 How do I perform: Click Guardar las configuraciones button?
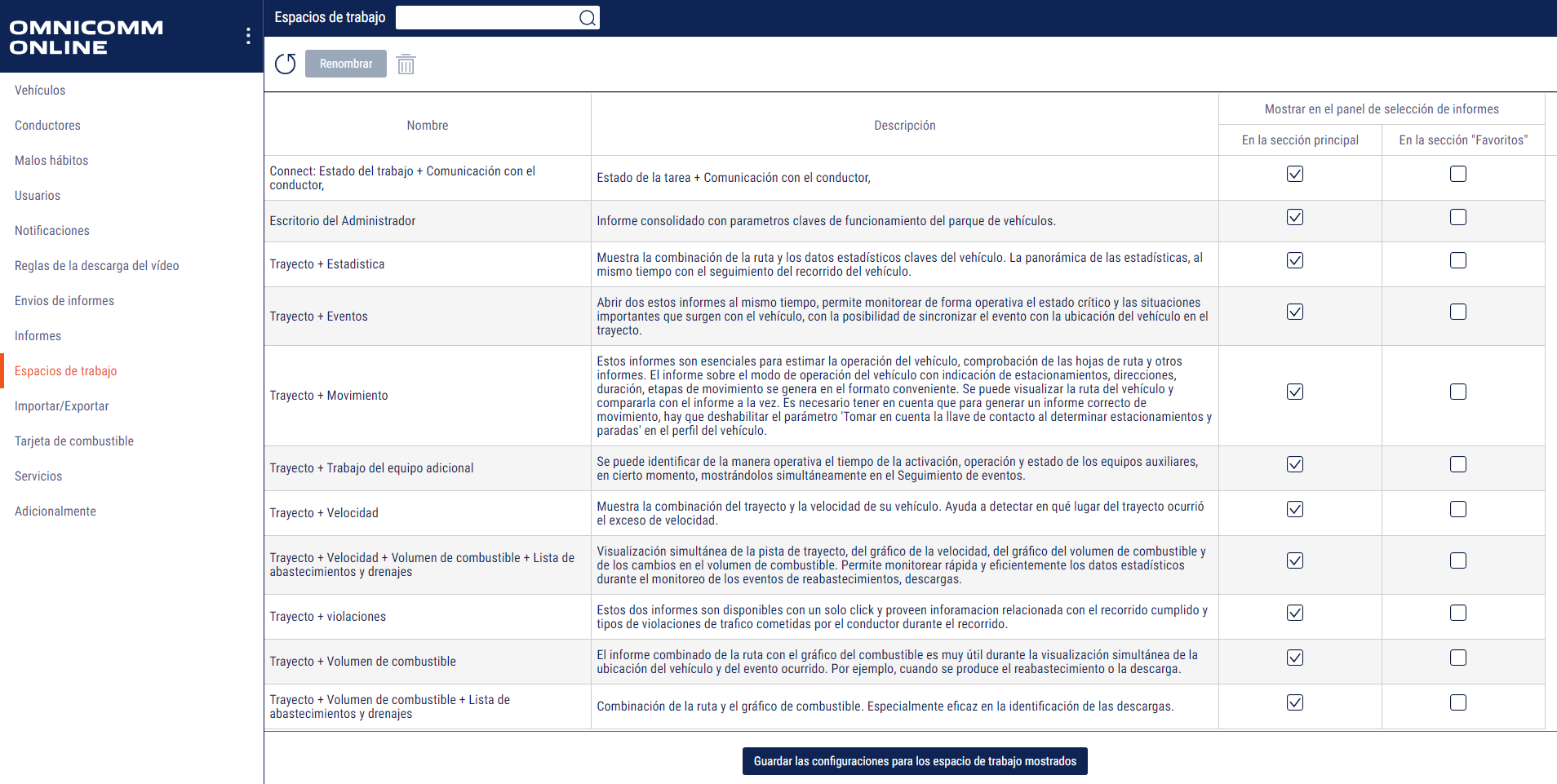pyautogui.click(x=914, y=760)
